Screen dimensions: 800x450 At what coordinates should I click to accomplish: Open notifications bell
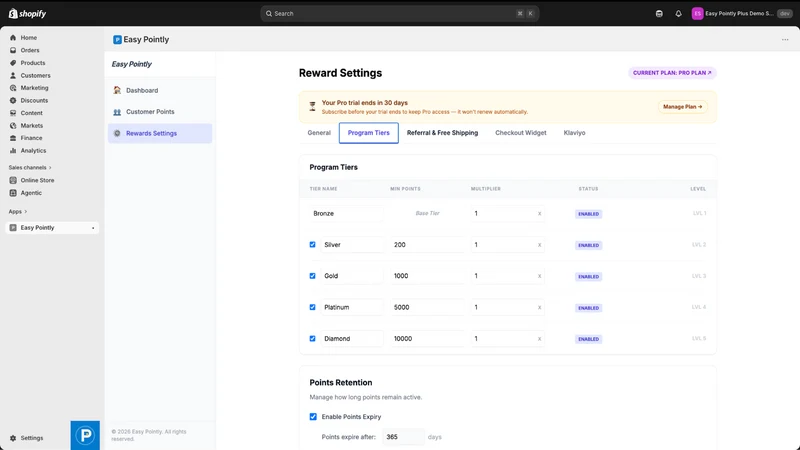pyautogui.click(x=678, y=14)
